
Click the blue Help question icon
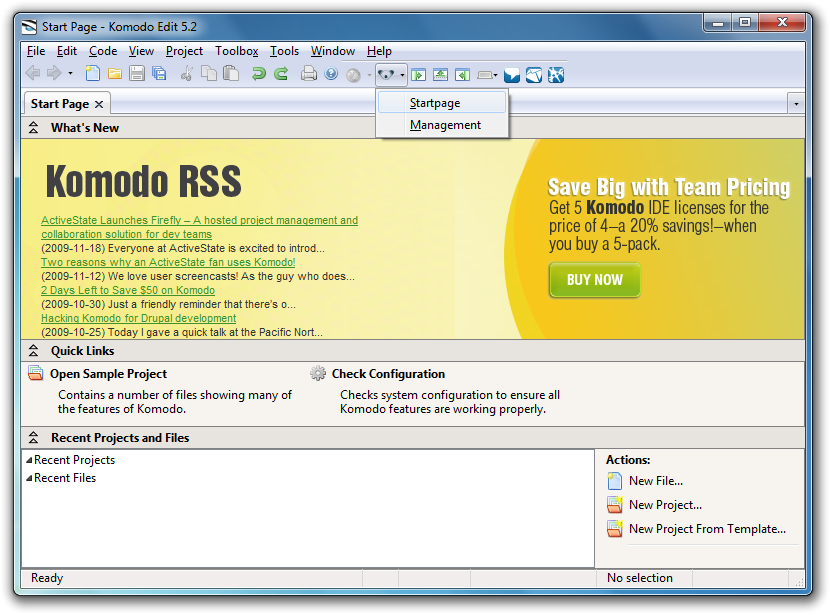[x=331, y=74]
